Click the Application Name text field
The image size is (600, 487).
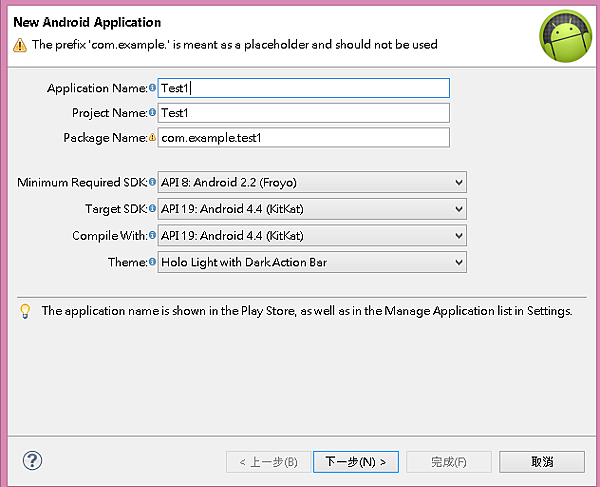coord(304,88)
